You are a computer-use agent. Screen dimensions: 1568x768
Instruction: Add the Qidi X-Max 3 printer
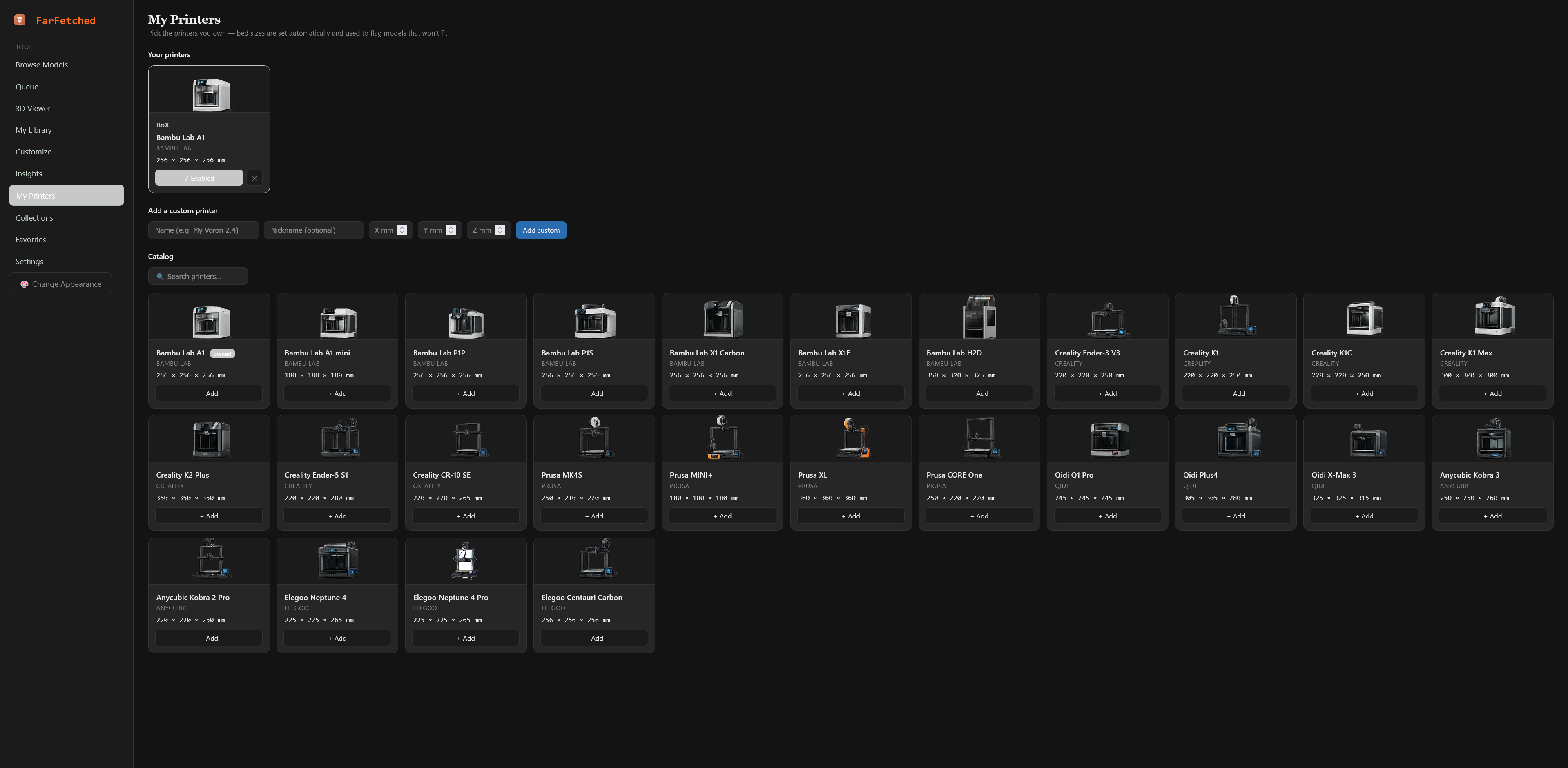[x=1364, y=516]
